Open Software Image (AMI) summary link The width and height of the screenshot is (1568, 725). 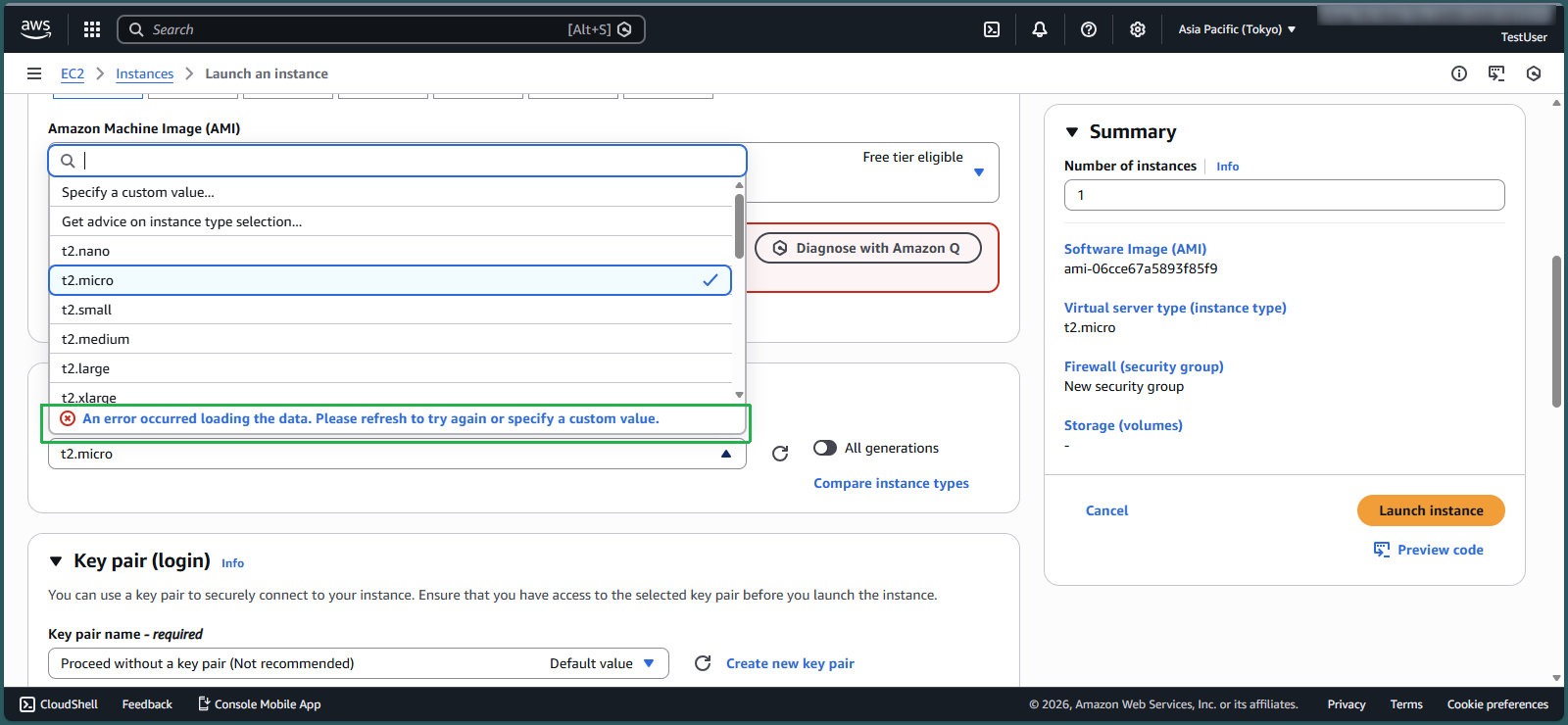coord(1135,249)
